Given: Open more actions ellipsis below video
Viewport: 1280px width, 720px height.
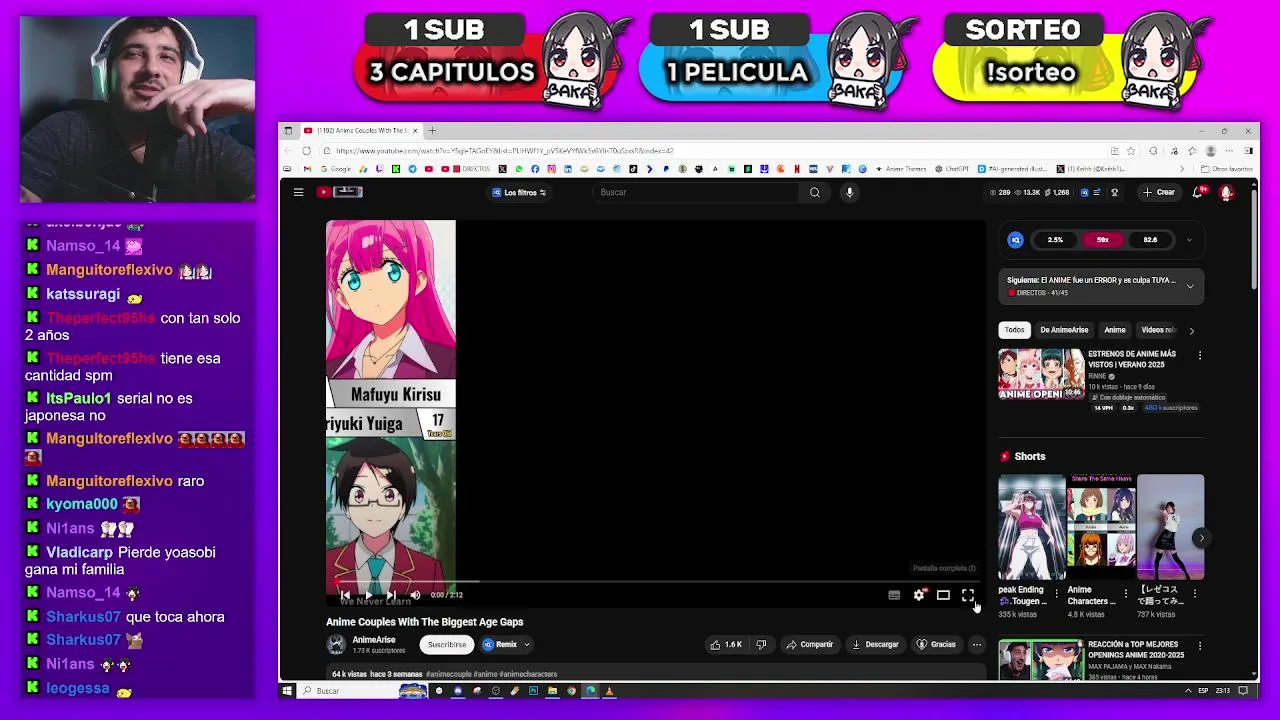Looking at the screenshot, I should point(977,645).
